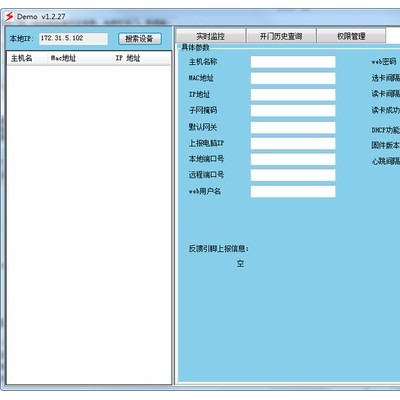
Task: Click the 空 status value text
Action: click(240, 264)
